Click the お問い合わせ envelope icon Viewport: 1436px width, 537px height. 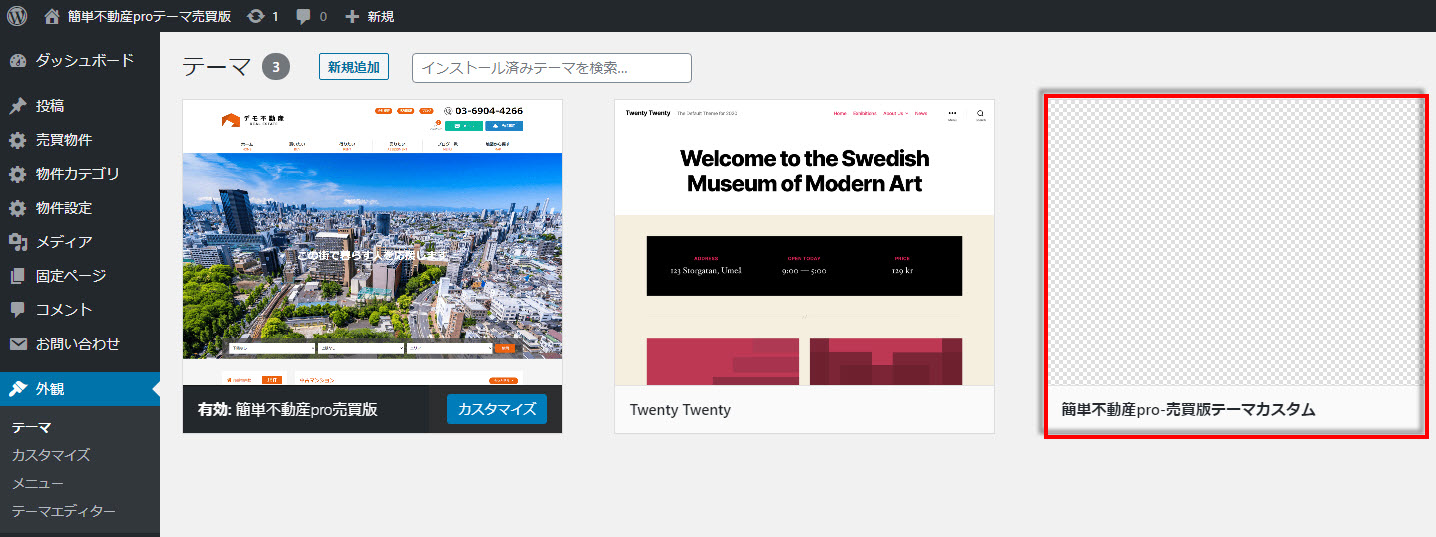tap(18, 344)
